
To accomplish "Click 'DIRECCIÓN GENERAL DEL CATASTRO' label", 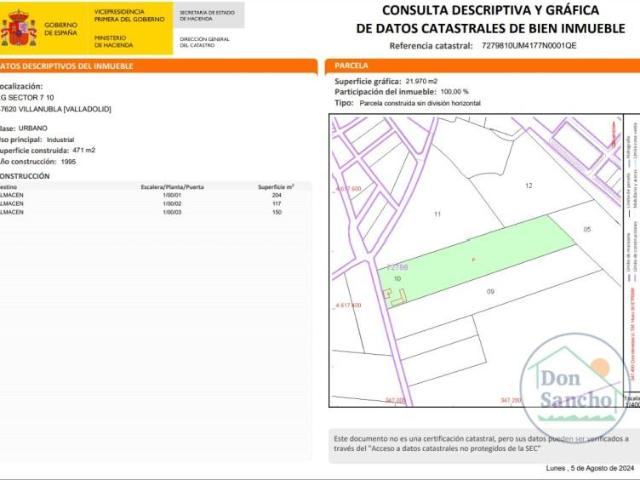I will point(204,42).
